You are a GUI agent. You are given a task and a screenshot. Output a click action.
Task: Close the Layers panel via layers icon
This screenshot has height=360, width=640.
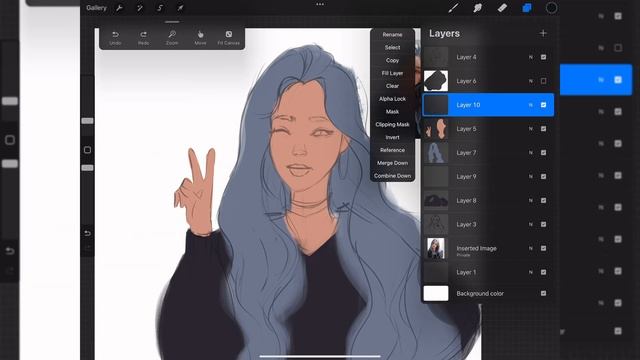[527, 8]
